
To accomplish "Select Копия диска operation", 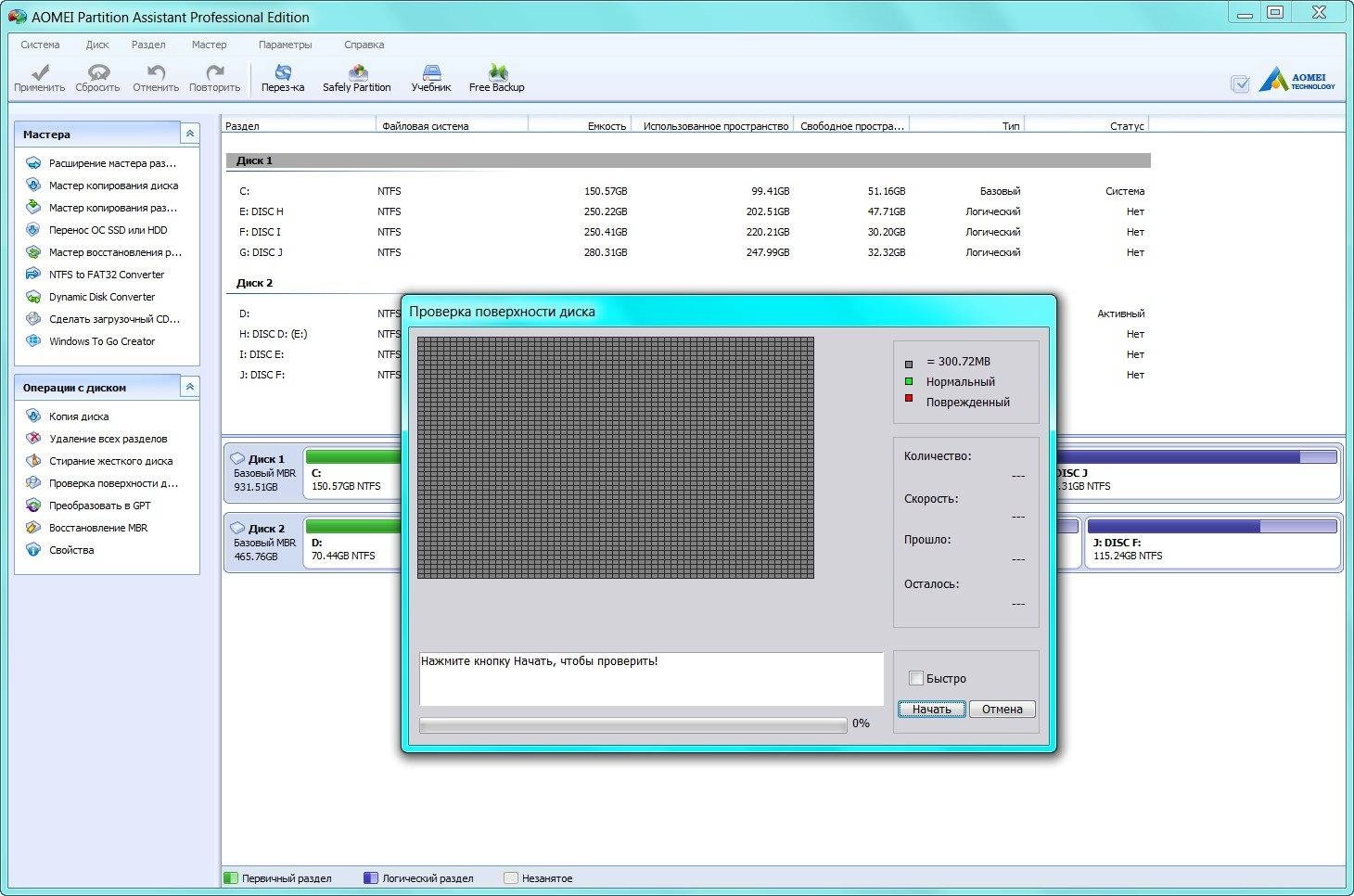I will 68,416.
